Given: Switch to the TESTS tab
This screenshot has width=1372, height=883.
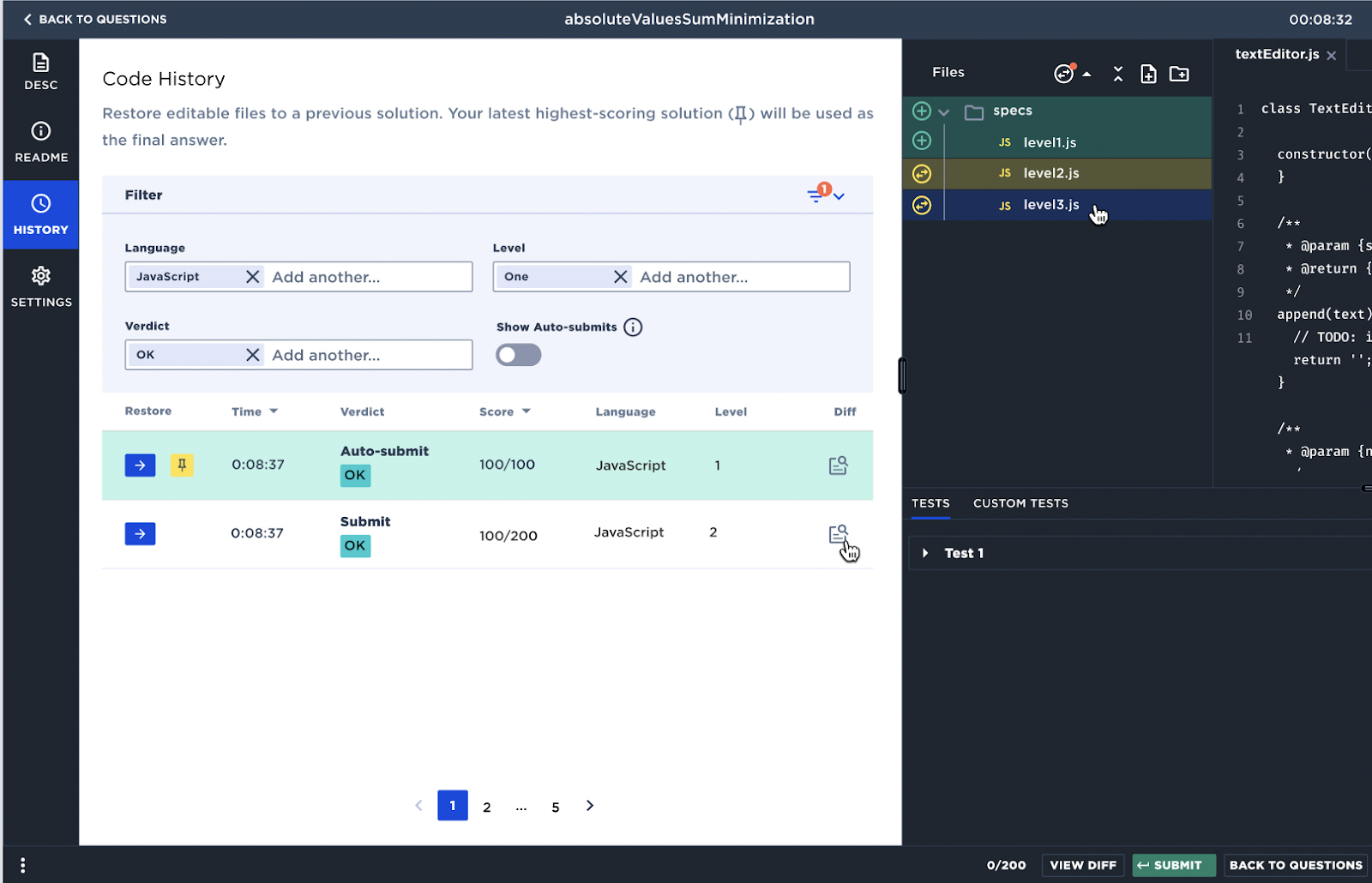Looking at the screenshot, I should [930, 503].
